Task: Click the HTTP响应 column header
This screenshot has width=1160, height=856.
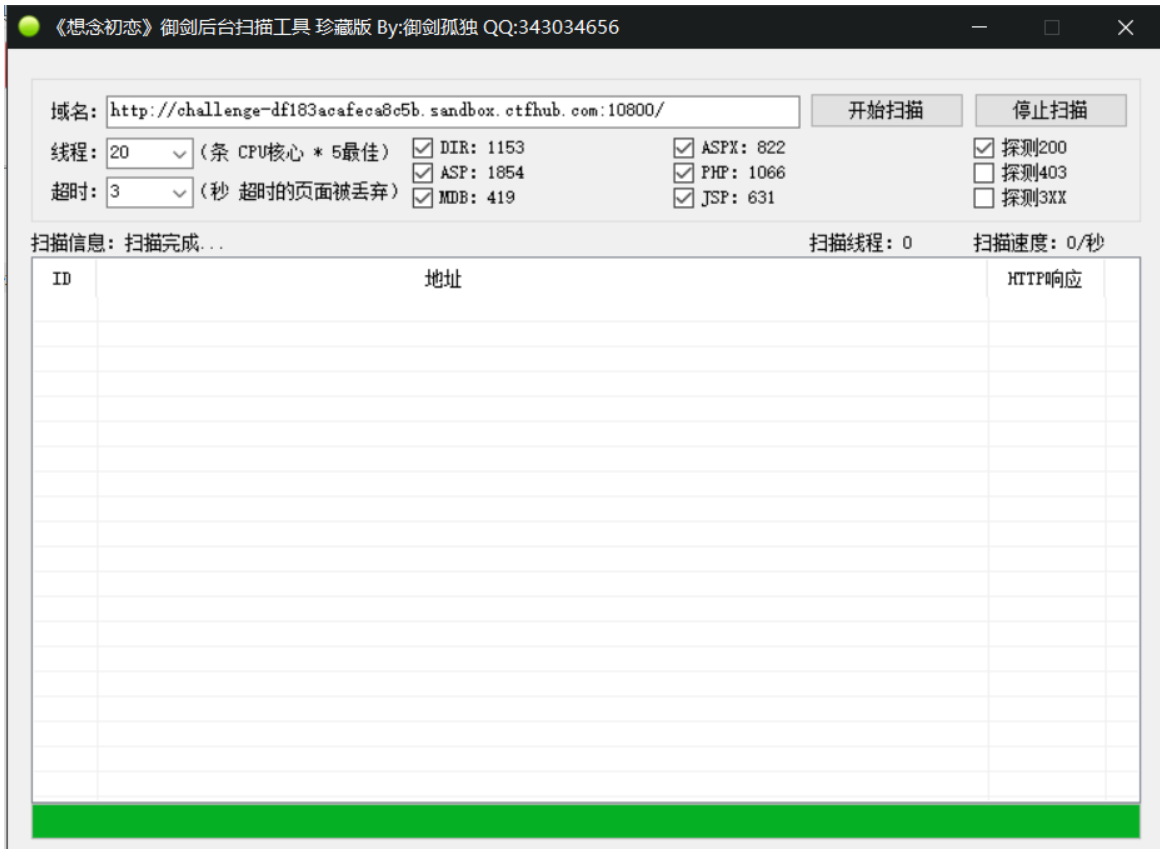Action: (x=1046, y=279)
